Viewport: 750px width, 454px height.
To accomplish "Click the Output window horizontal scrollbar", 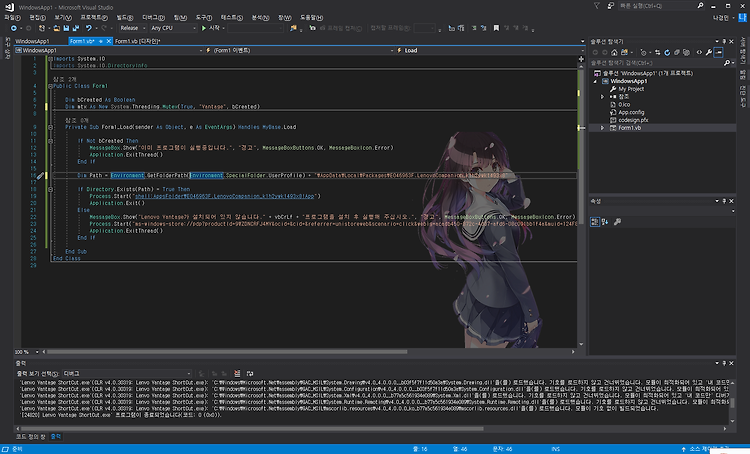I will pos(252,429).
